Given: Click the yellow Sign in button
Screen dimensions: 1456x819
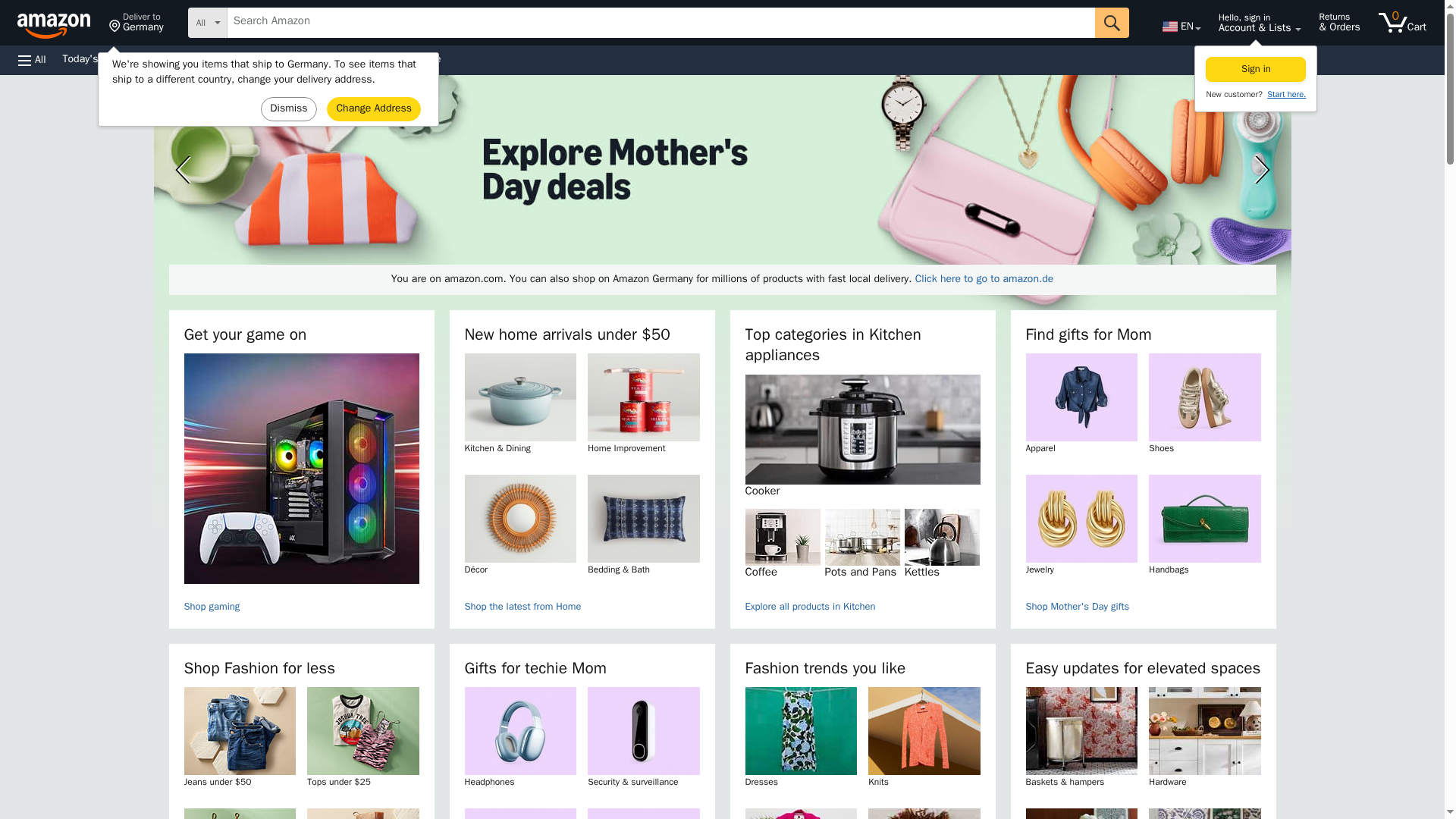Looking at the screenshot, I should pos(1256,69).
